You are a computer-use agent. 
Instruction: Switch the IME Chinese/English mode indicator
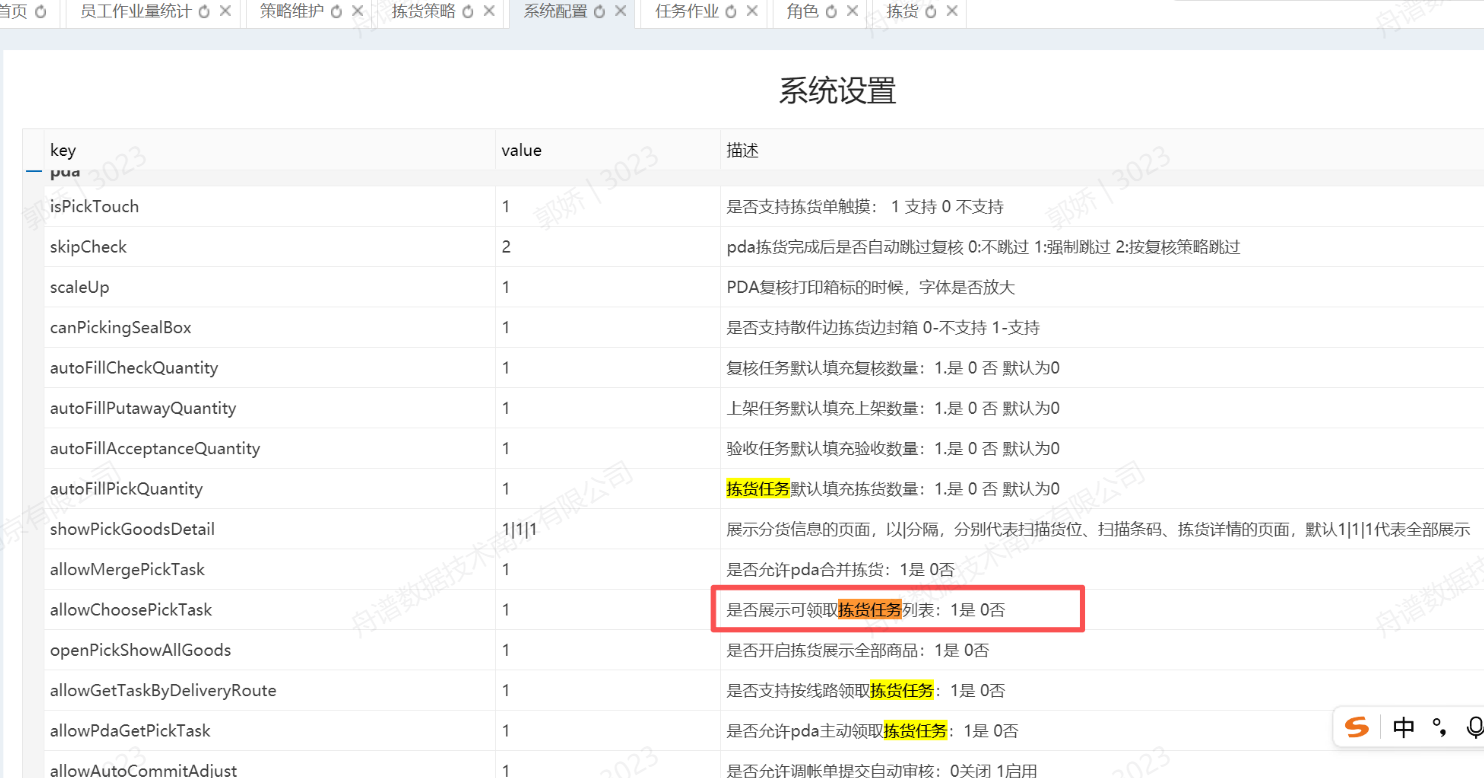1403,727
